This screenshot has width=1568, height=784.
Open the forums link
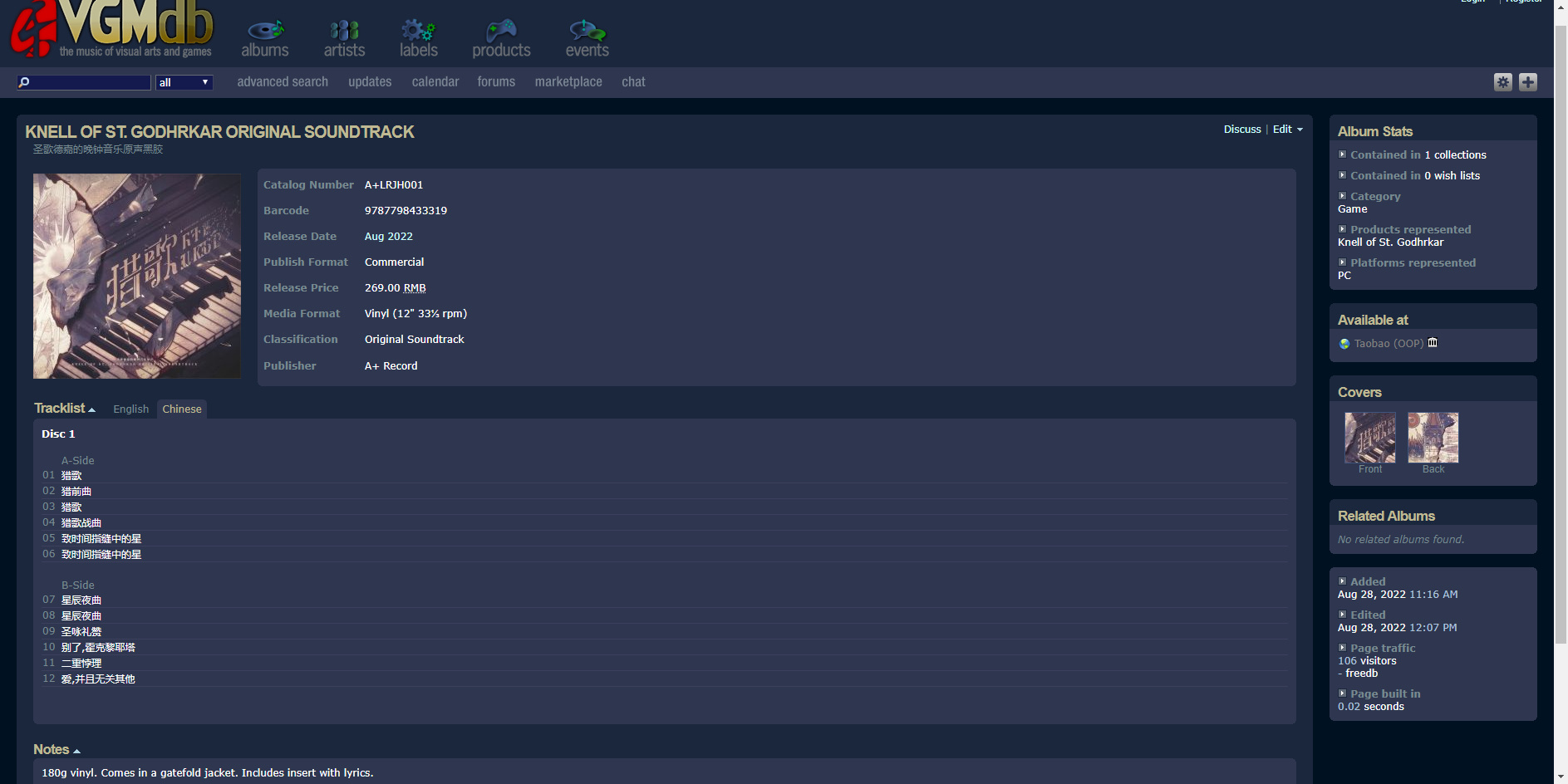tap(496, 81)
